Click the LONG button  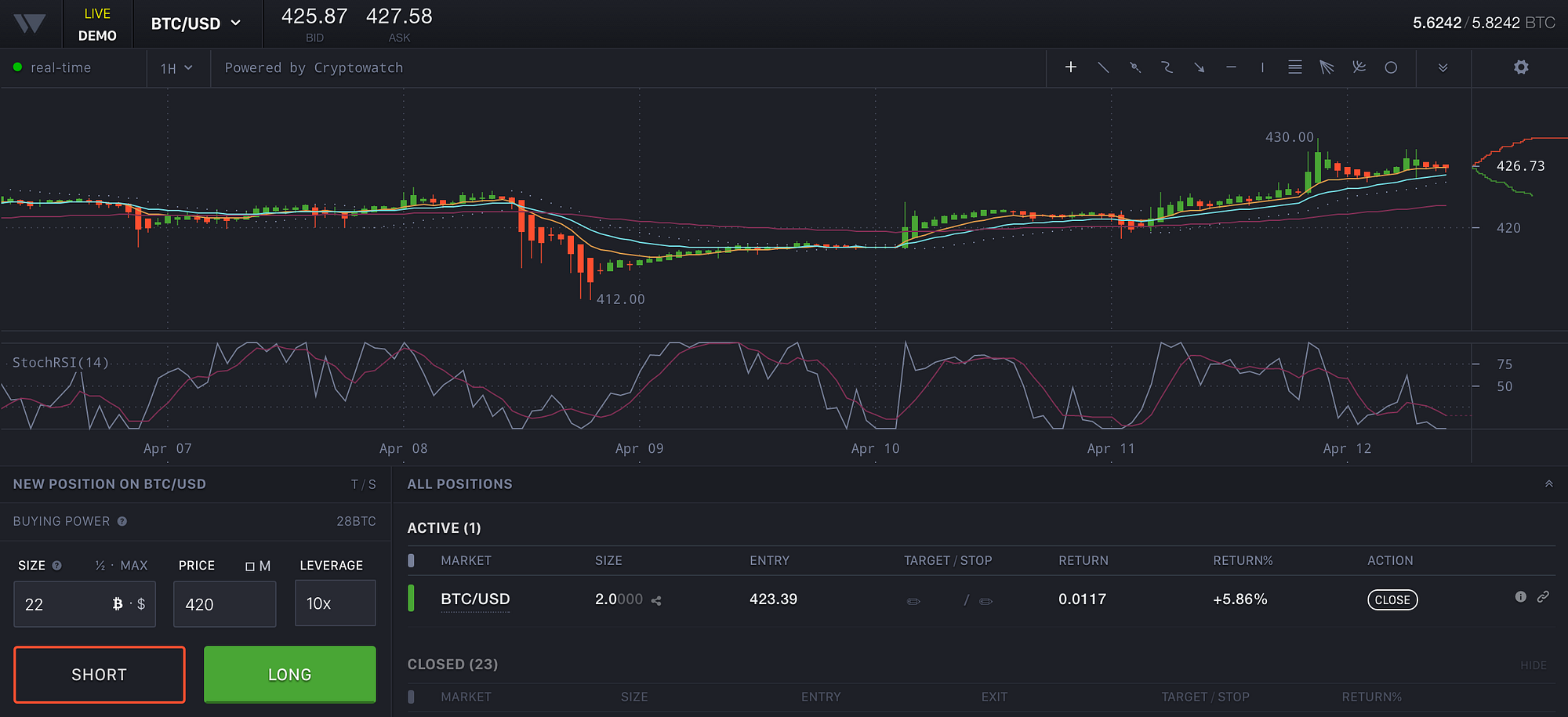pyautogui.click(x=290, y=675)
